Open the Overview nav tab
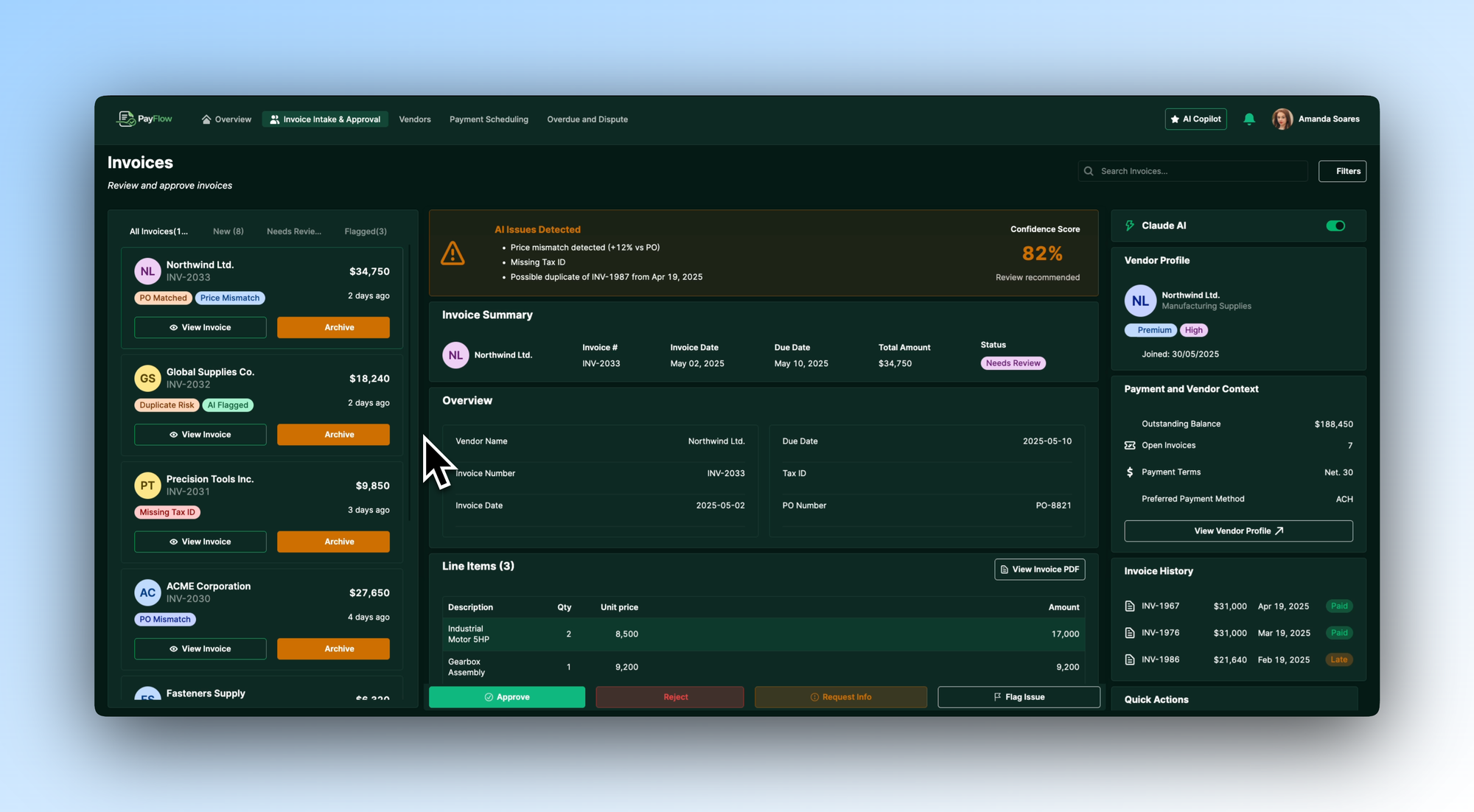Viewport: 1474px width, 812px height. click(x=226, y=119)
